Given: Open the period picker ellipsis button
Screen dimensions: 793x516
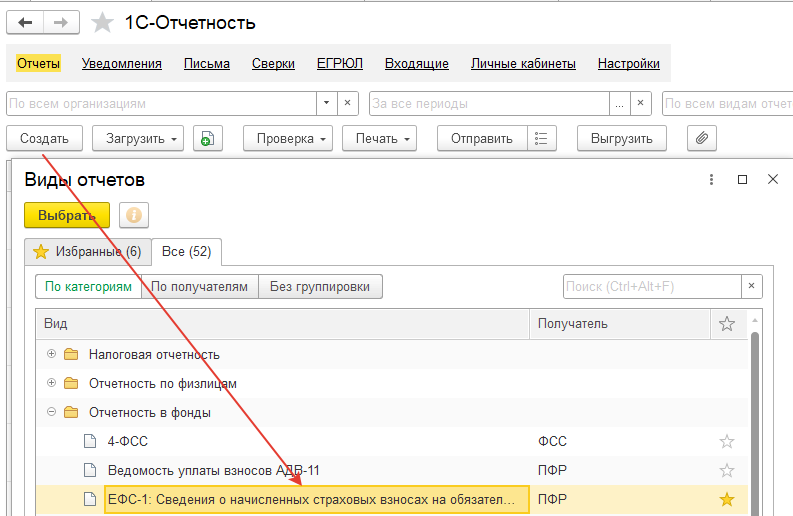Looking at the screenshot, I should pyautogui.click(x=620, y=103).
